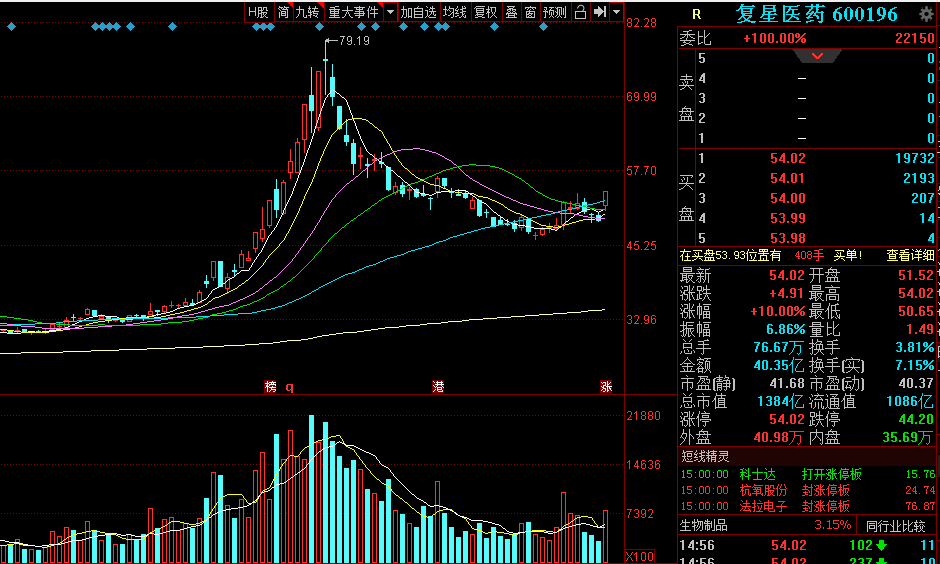940x564 pixels.
Task: Toggle the lock icon in chart toolbar
Action: [x=580, y=12]
